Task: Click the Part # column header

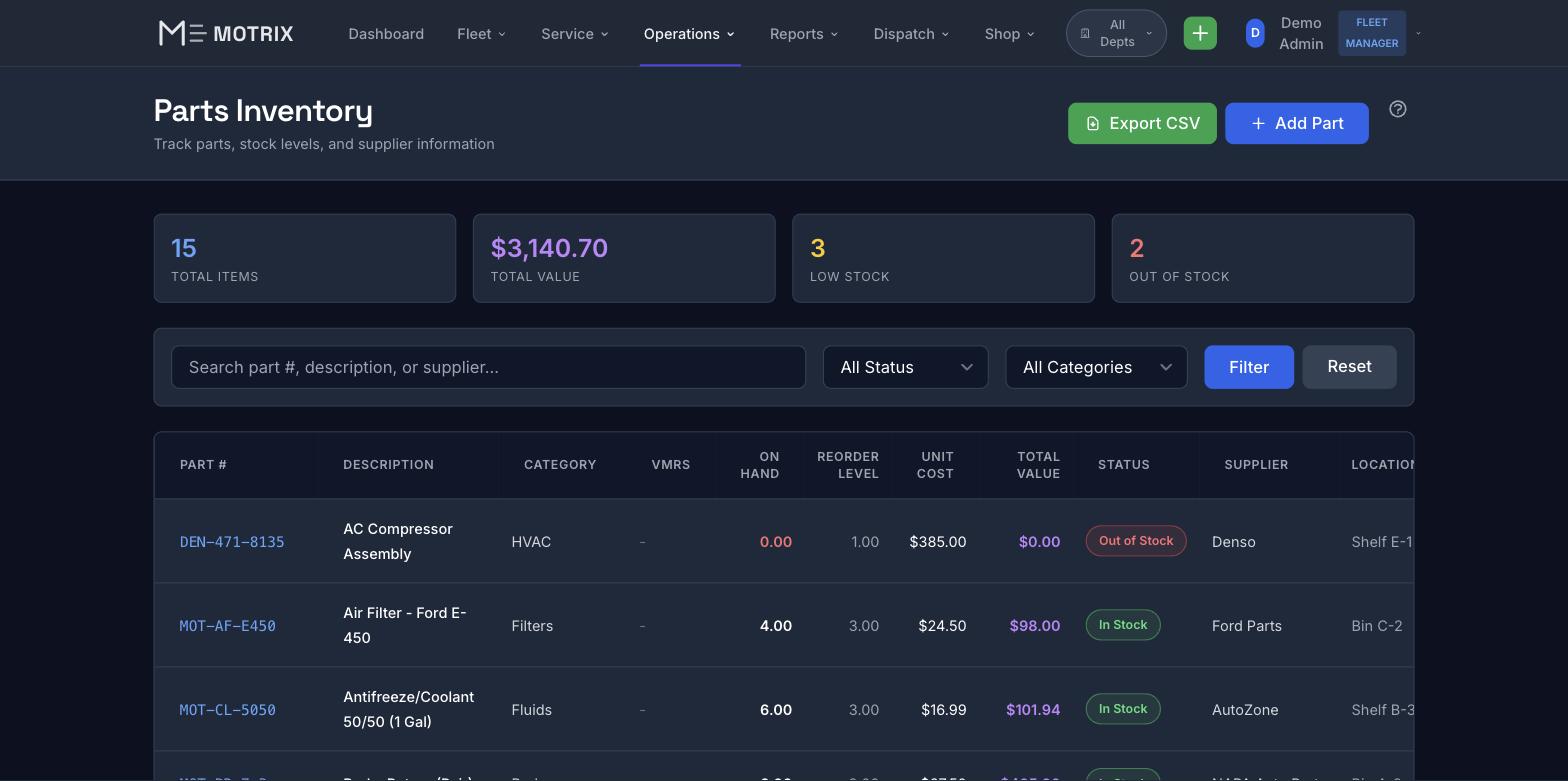Action: (203, 465)
